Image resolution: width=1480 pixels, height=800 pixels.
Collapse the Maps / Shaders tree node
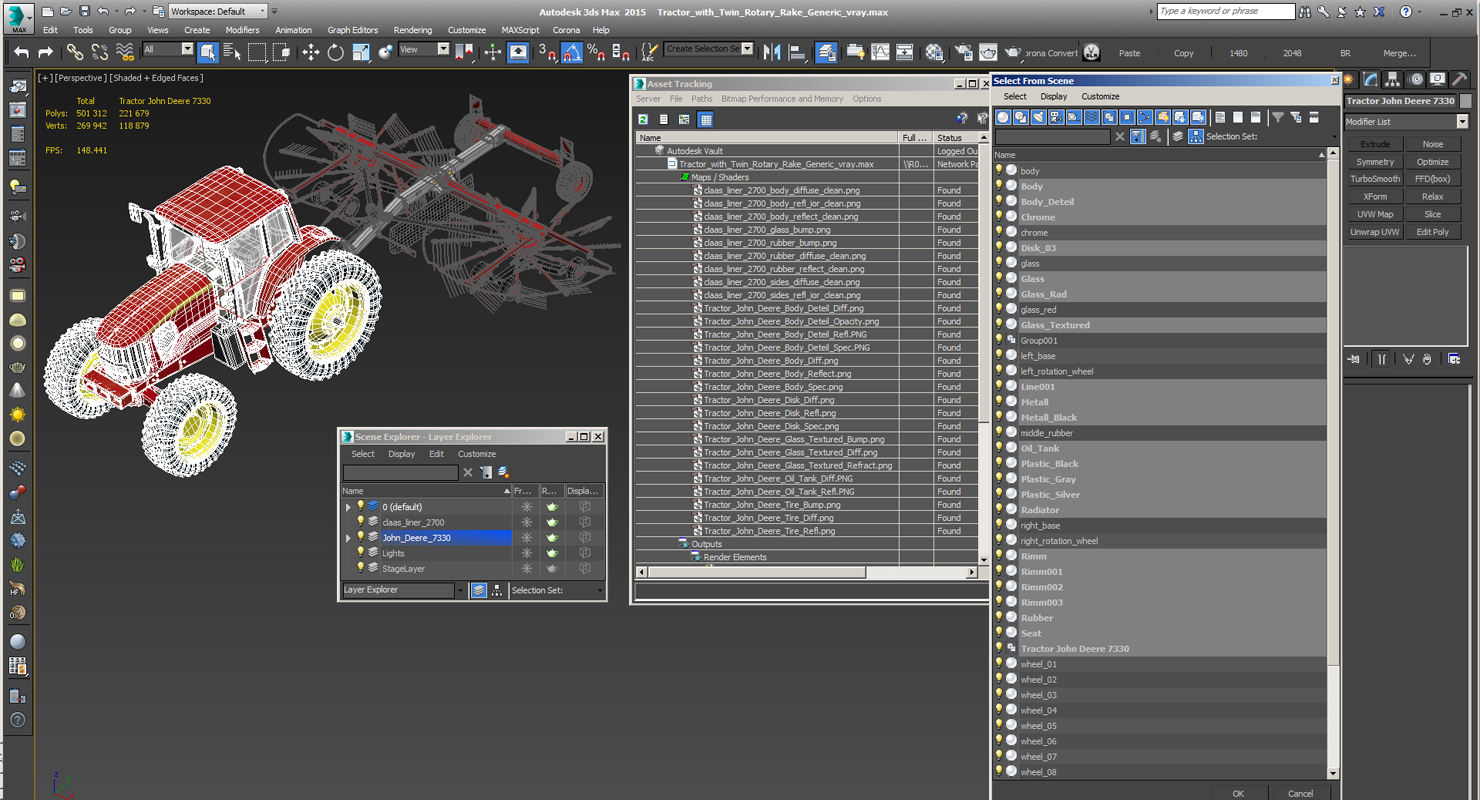[685, 177]
